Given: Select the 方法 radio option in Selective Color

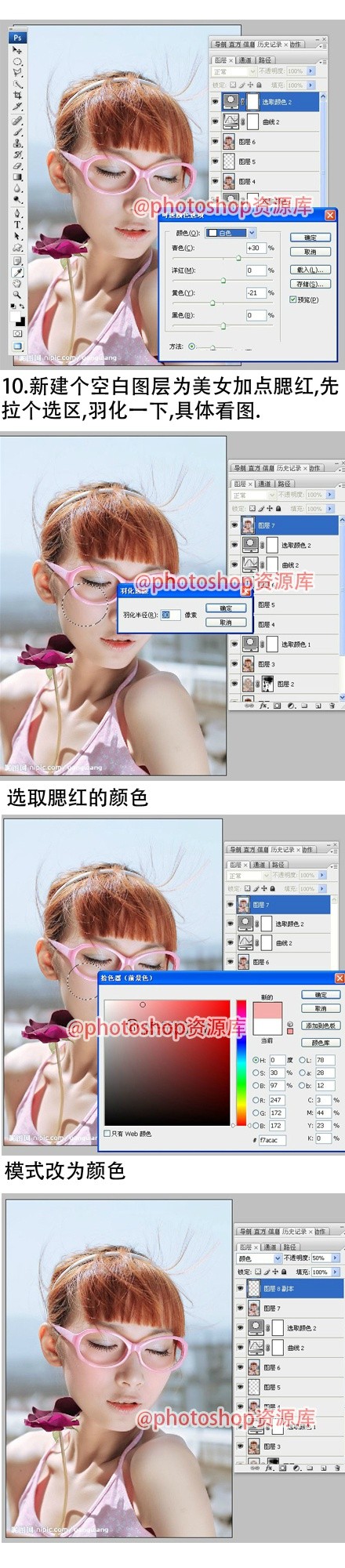Looking at the screenshot, I should pos(191,346).
